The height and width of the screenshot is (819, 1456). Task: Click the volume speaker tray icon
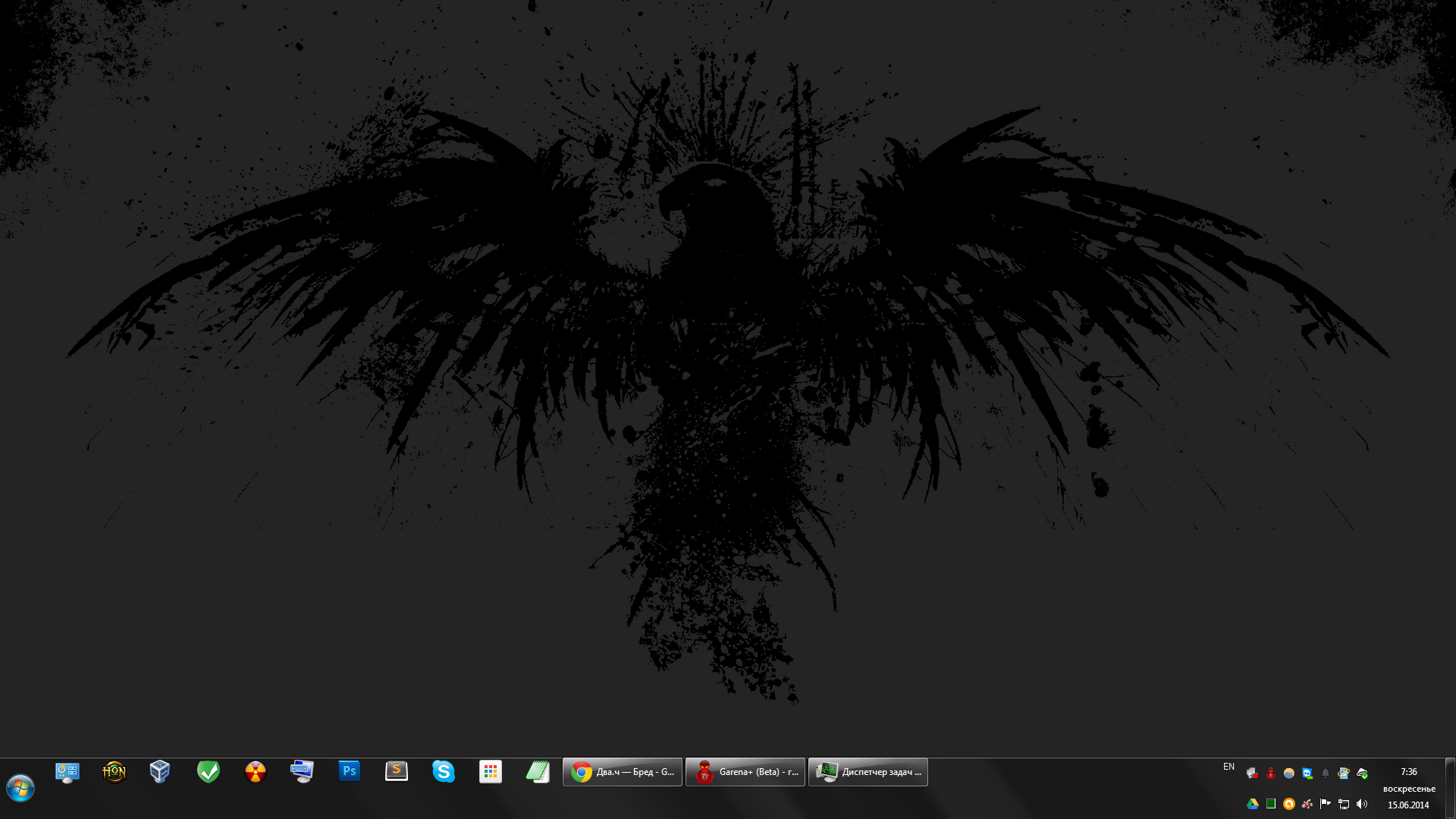pos(1362,804)
